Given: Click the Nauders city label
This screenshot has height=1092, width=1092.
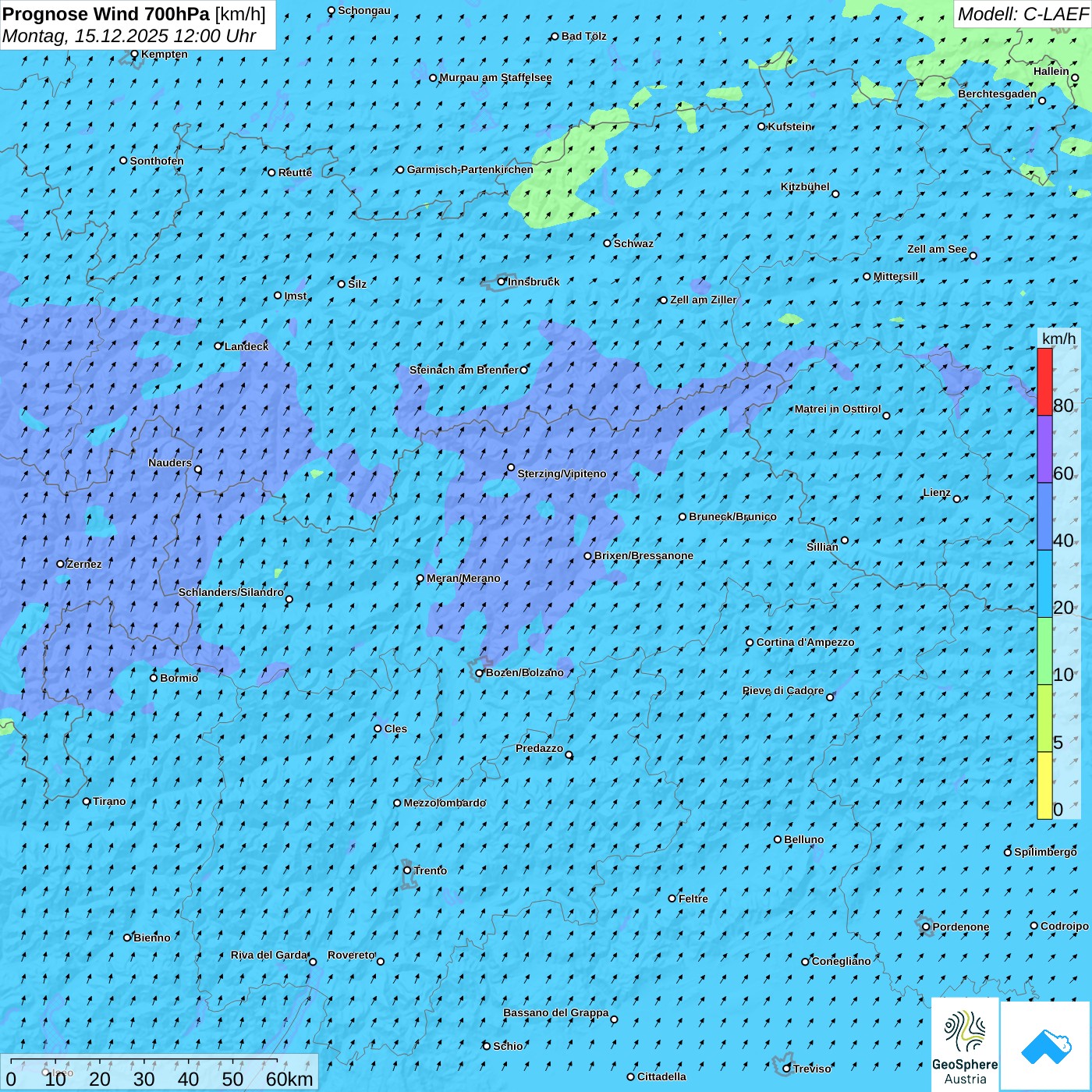Looking at the screenshot, I should (x=170, y=463).
